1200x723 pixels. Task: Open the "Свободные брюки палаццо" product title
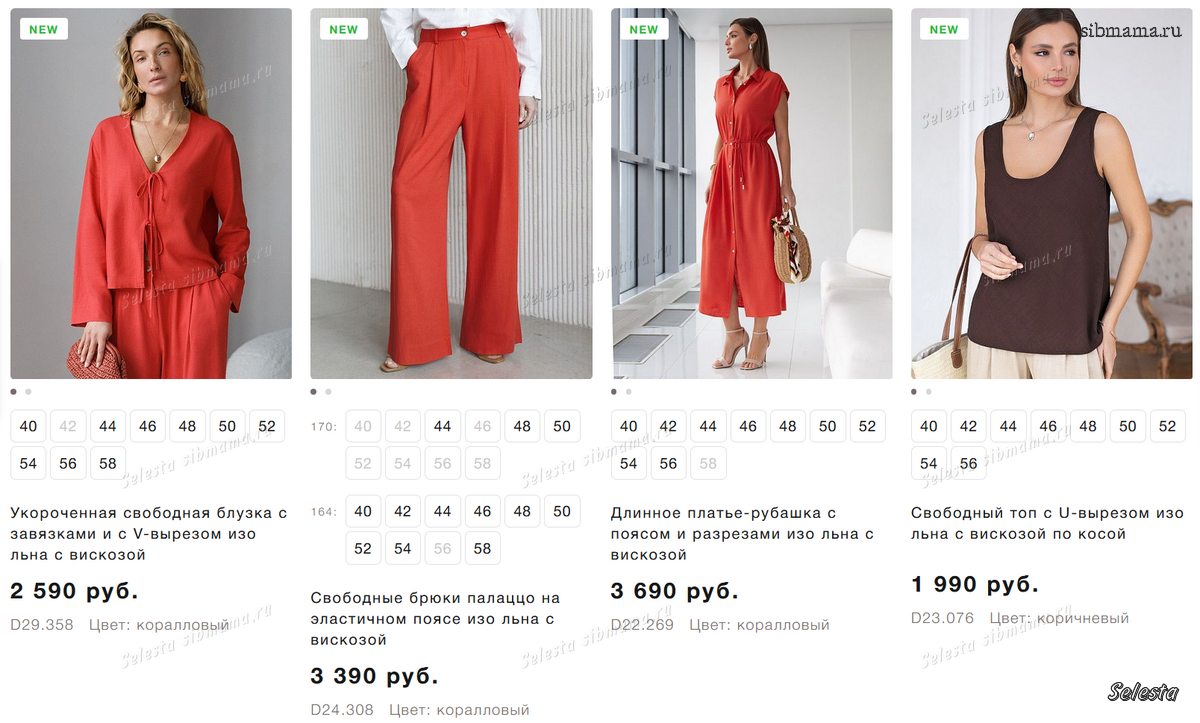[x=435, y=618]
